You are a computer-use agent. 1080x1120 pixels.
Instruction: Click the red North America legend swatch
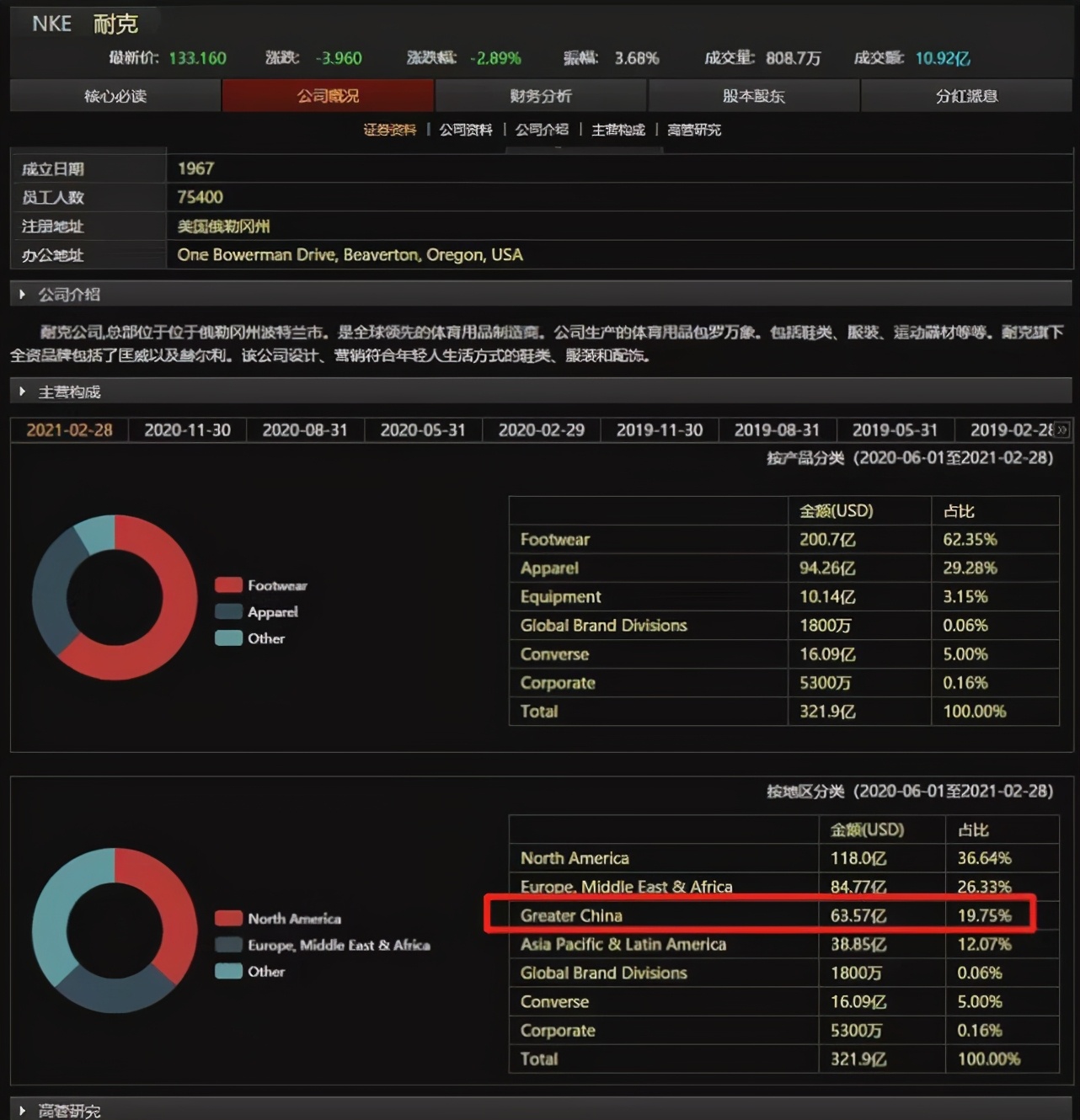coord(228,919)
